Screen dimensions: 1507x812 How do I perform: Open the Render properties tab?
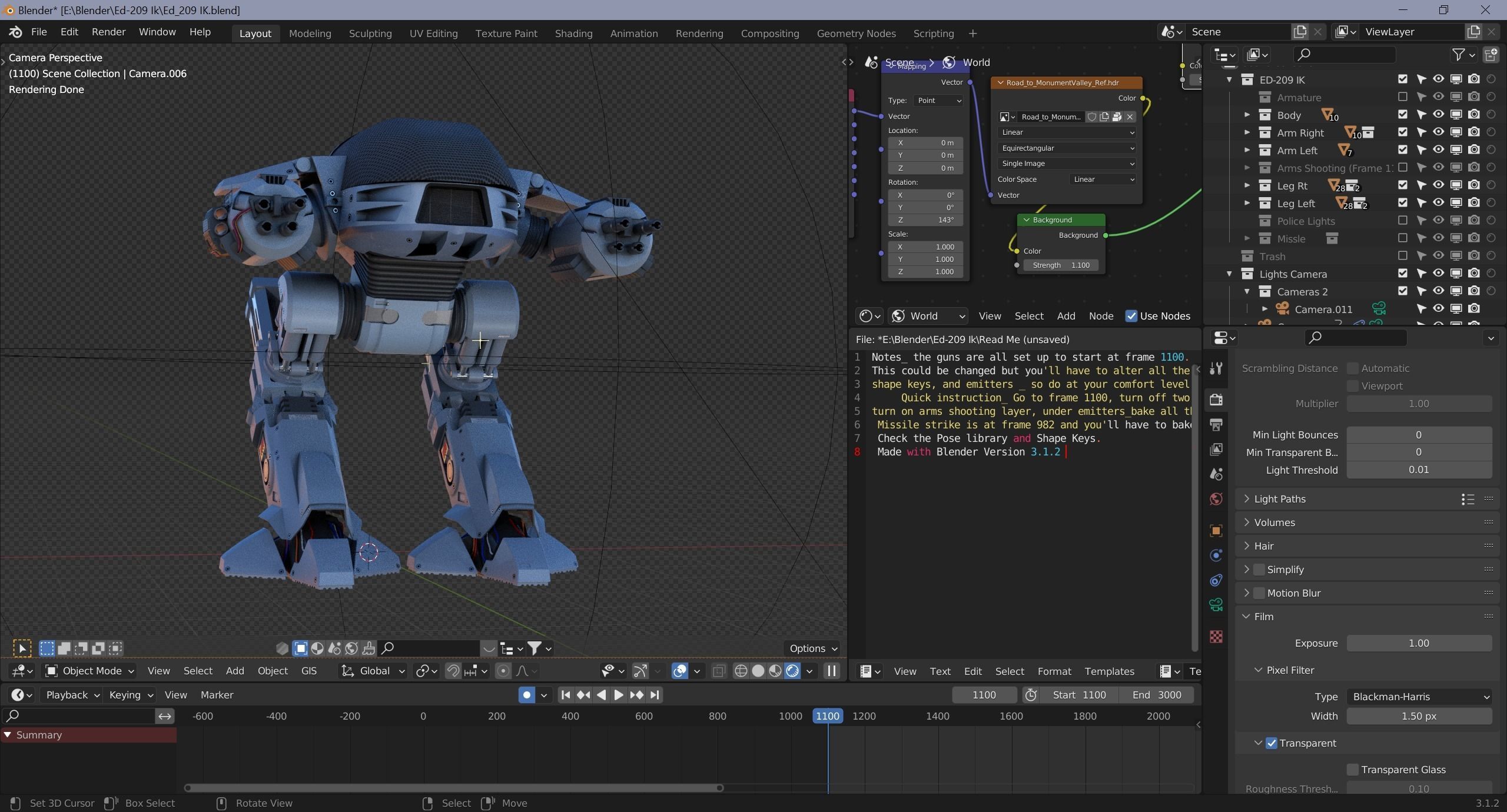(1216, 400)
